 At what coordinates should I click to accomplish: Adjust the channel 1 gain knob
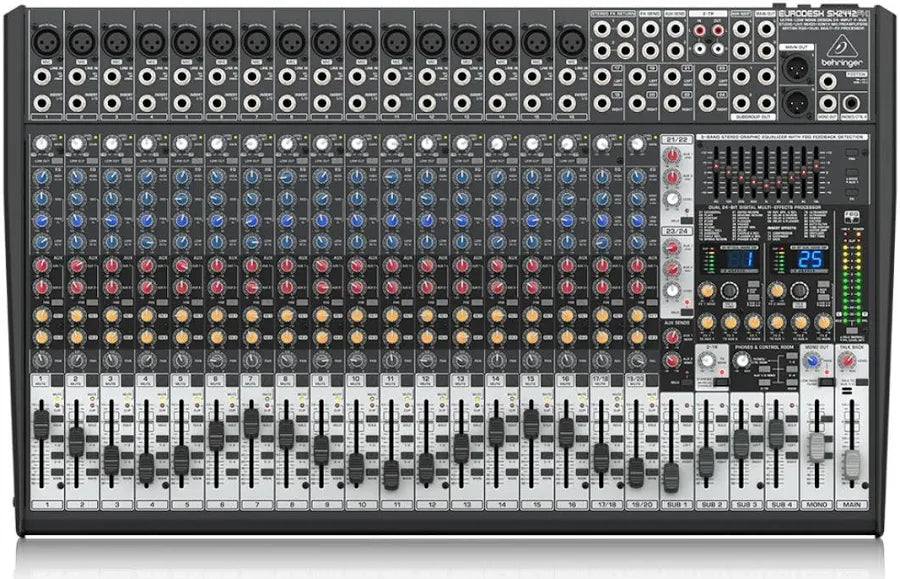41,144
